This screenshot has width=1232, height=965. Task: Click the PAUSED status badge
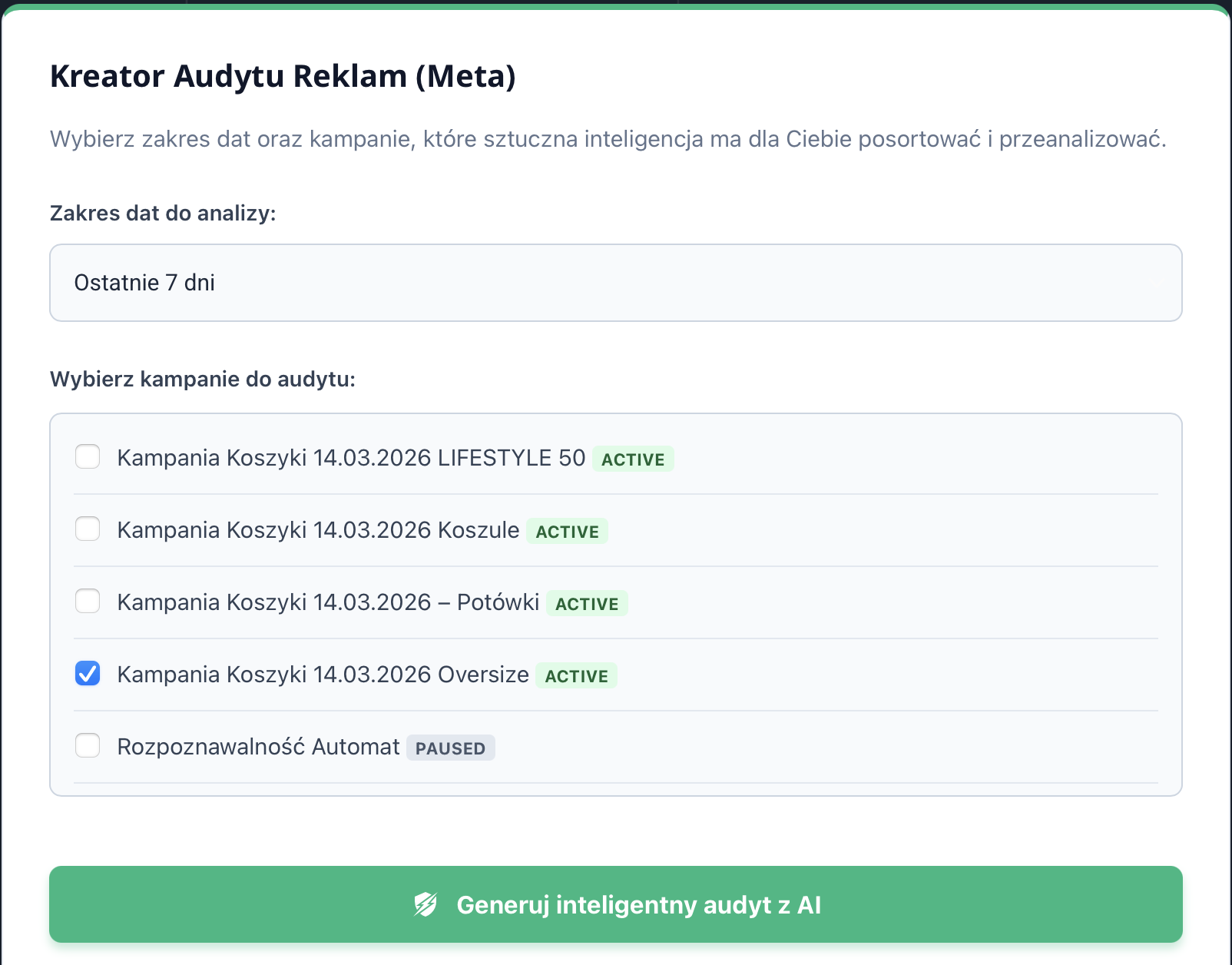(x=450, y=748)
